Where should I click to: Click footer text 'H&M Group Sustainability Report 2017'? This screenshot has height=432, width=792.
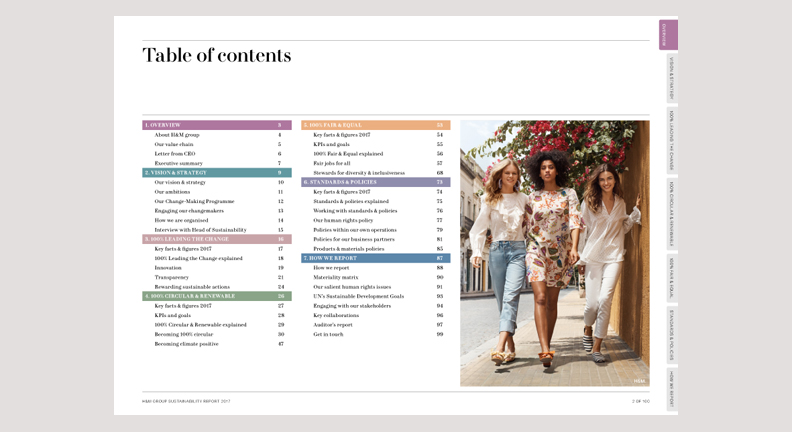click(x=186, y=401)
